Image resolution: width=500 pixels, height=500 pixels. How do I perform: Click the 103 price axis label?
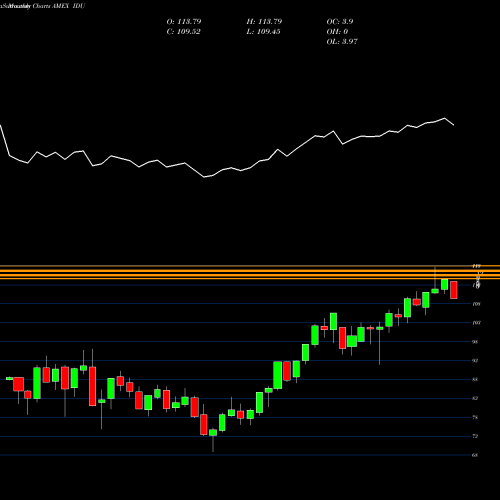click(476, 323)
